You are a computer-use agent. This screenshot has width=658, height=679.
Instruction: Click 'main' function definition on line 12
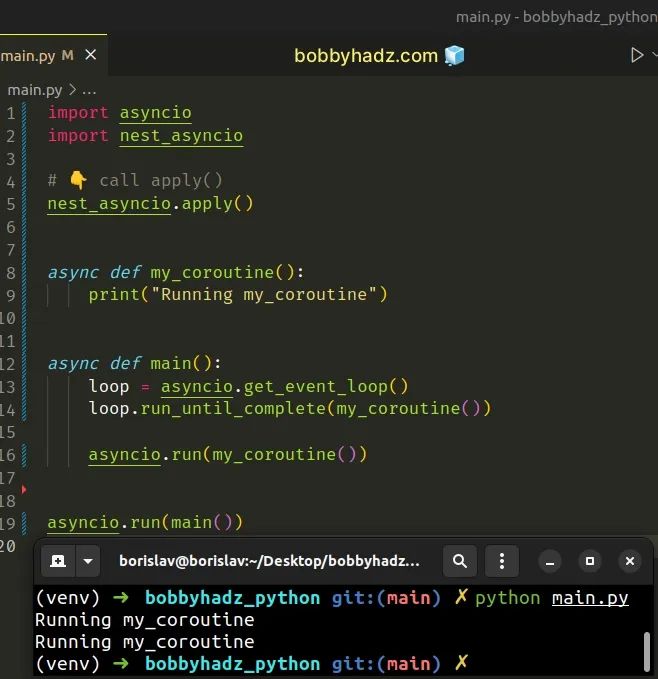(x=171, y=363)
